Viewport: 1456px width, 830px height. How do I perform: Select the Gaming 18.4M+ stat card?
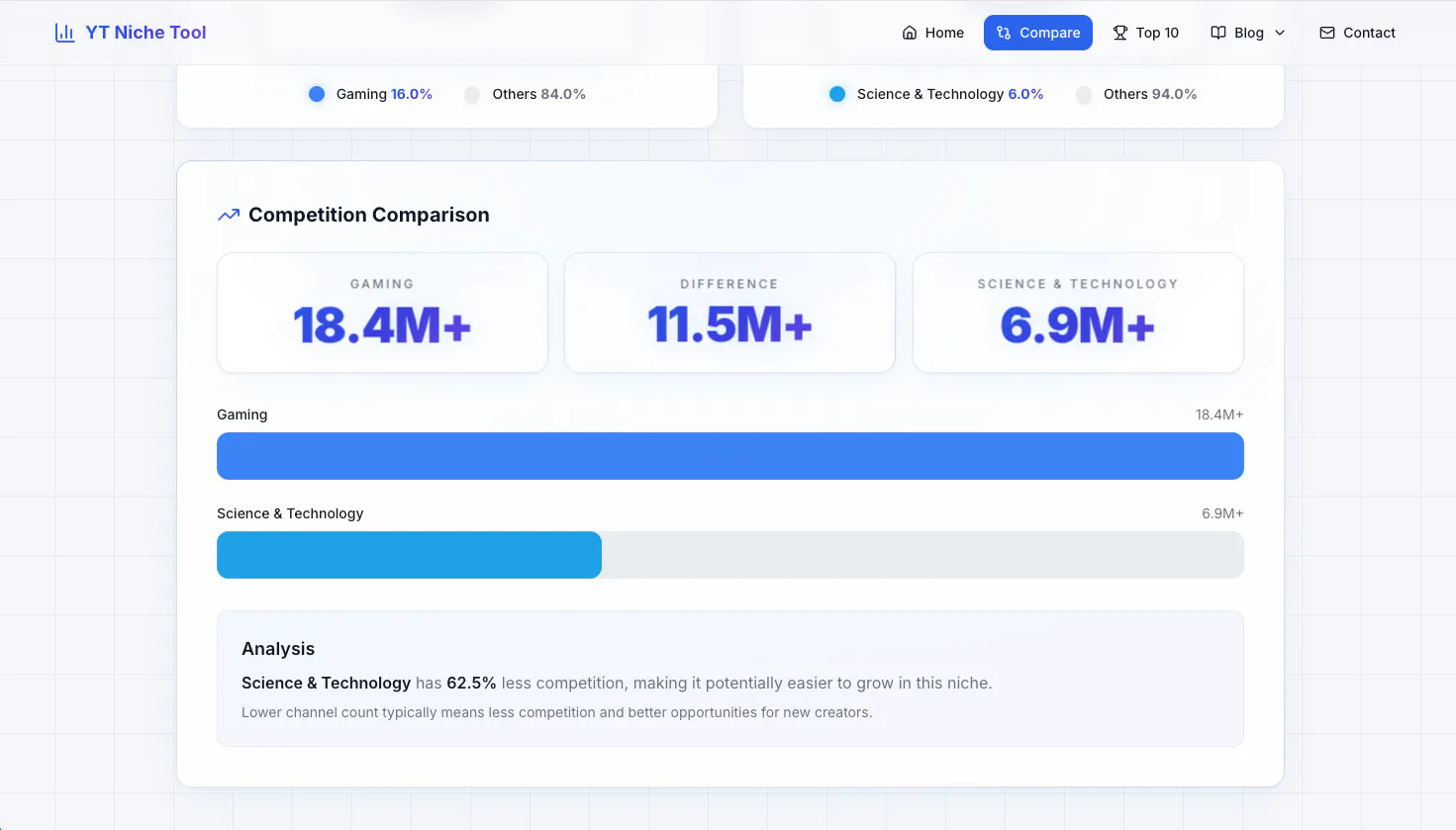(382, 313)
